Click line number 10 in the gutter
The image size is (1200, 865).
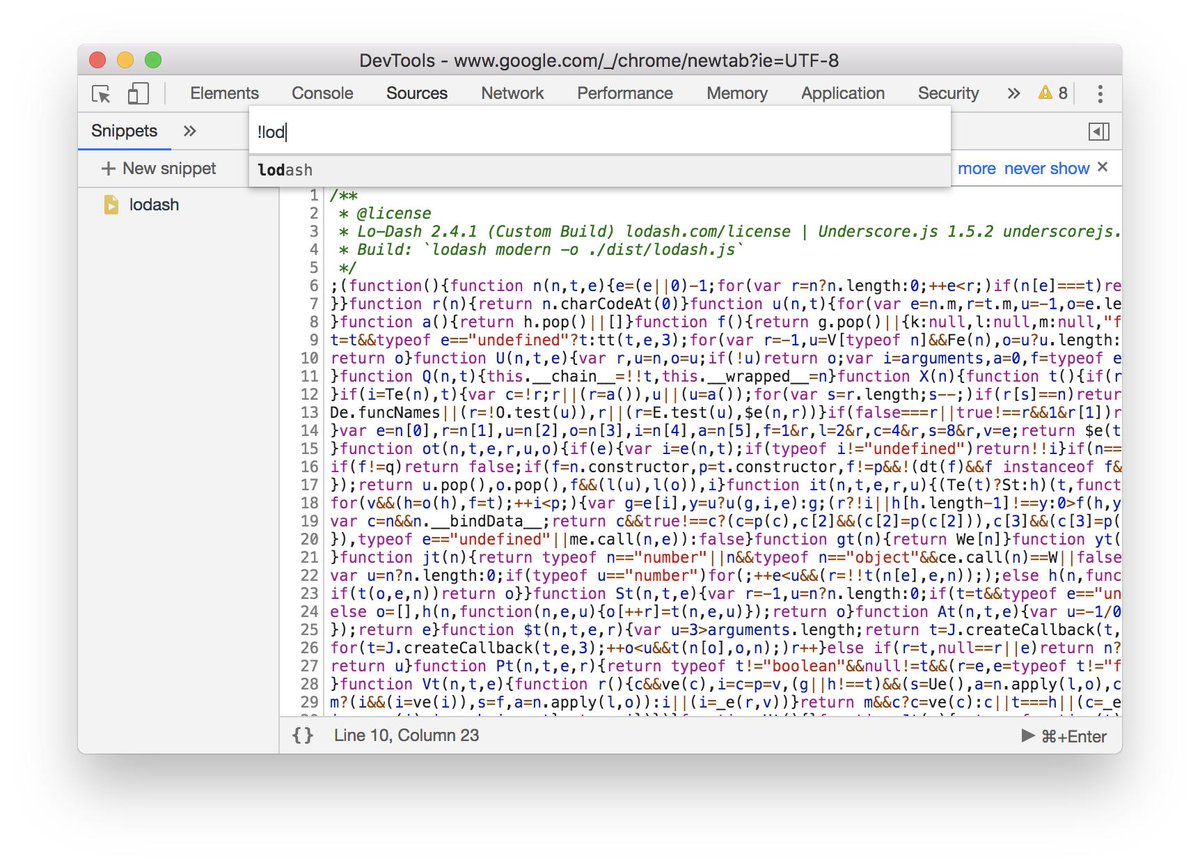[309, 358]
